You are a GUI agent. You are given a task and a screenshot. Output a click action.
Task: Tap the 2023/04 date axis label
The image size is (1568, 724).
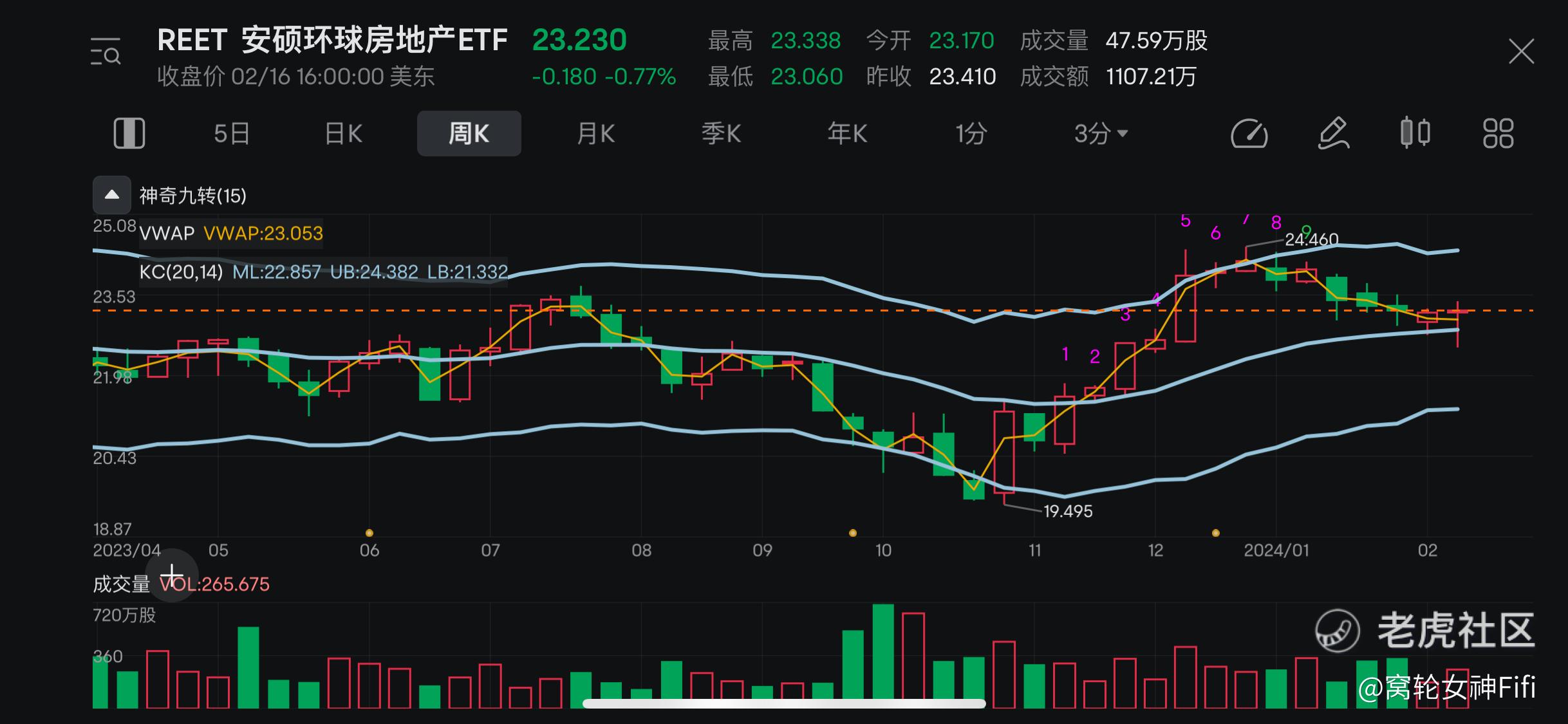127,550
